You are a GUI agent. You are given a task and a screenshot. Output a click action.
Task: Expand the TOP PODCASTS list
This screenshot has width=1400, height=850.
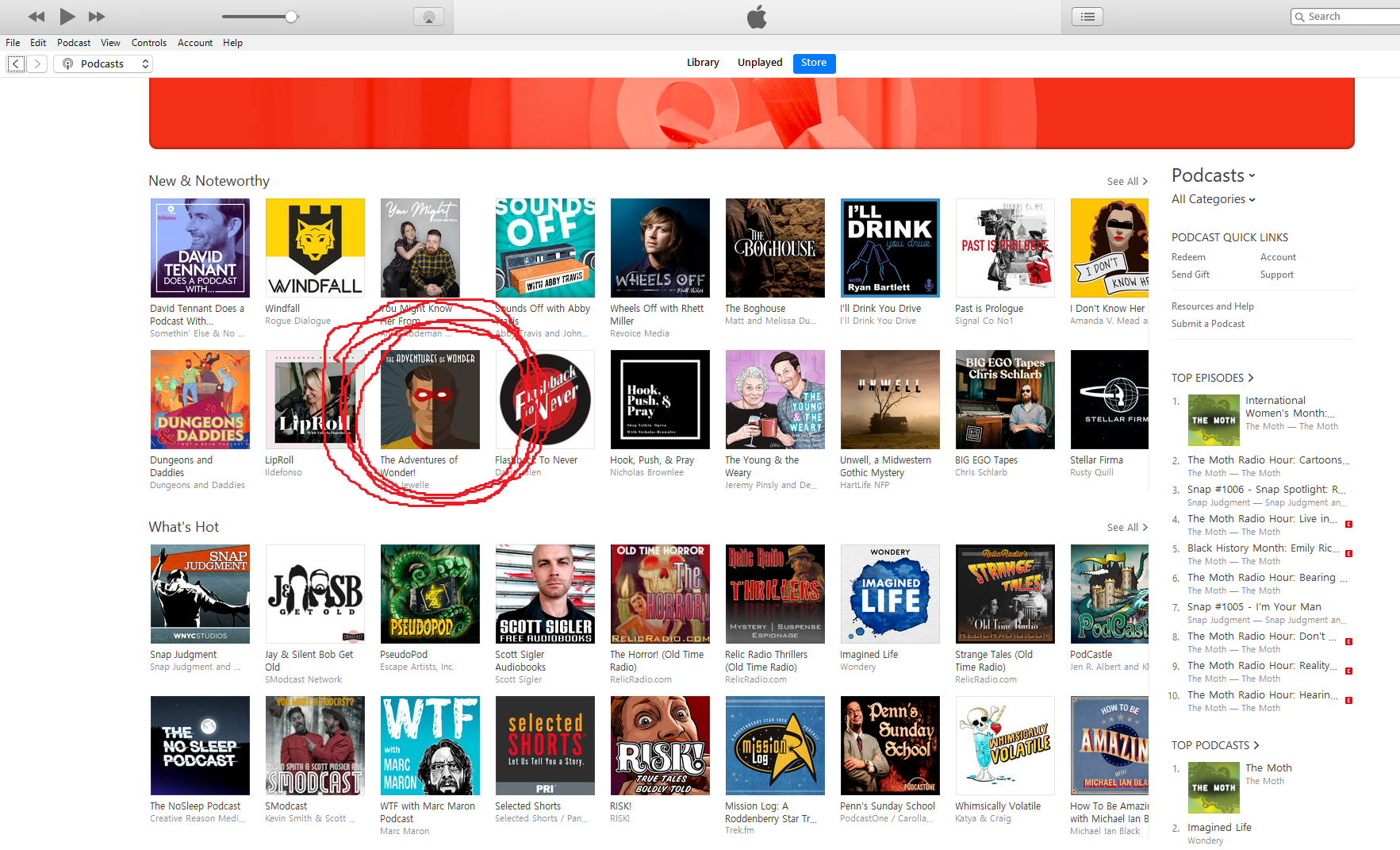coord(1215,745)
